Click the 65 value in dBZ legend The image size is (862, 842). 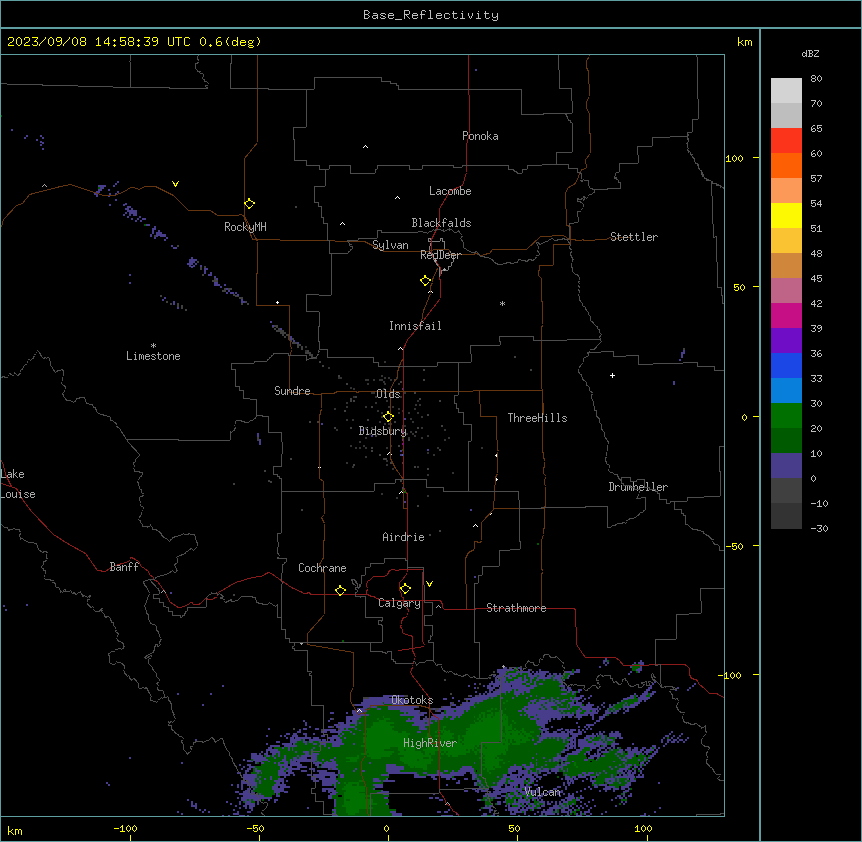[816, 129]
